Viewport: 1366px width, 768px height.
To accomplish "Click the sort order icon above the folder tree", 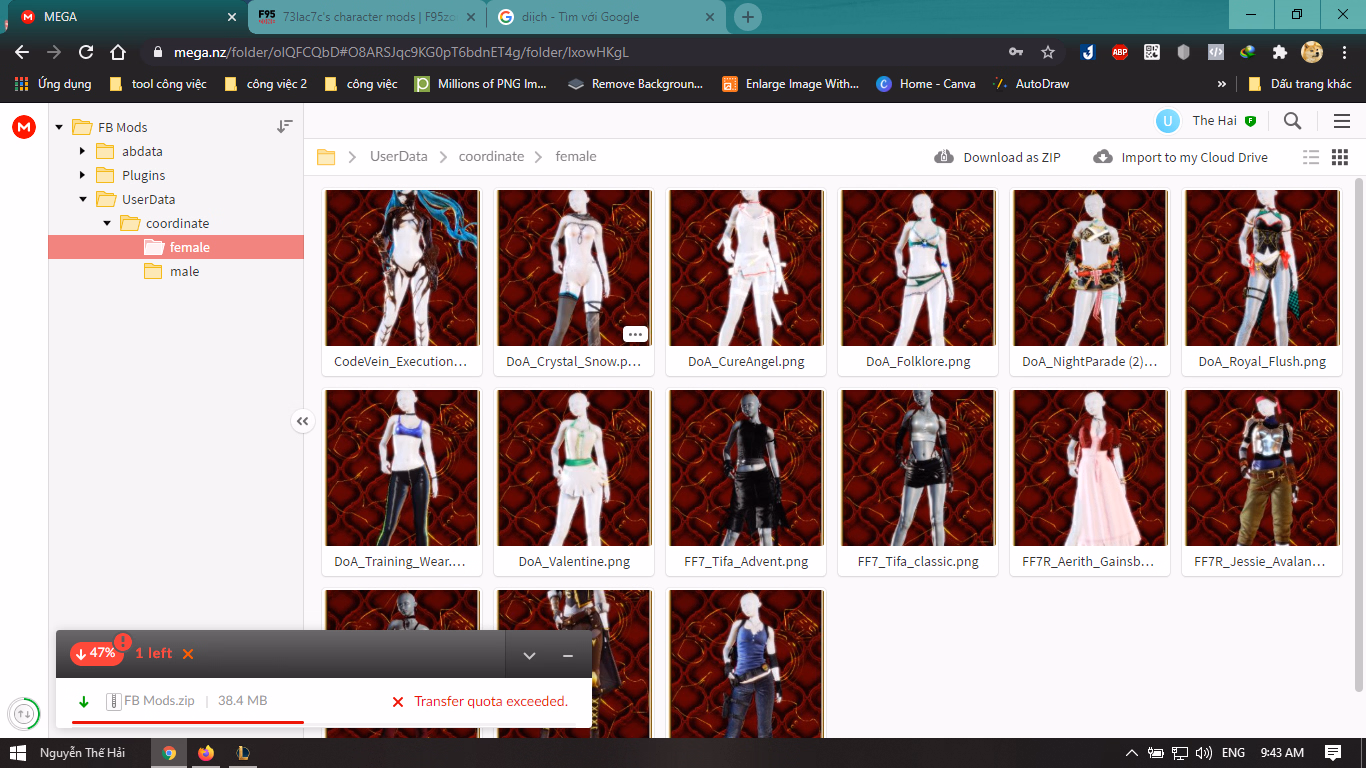I will (284, 126).
